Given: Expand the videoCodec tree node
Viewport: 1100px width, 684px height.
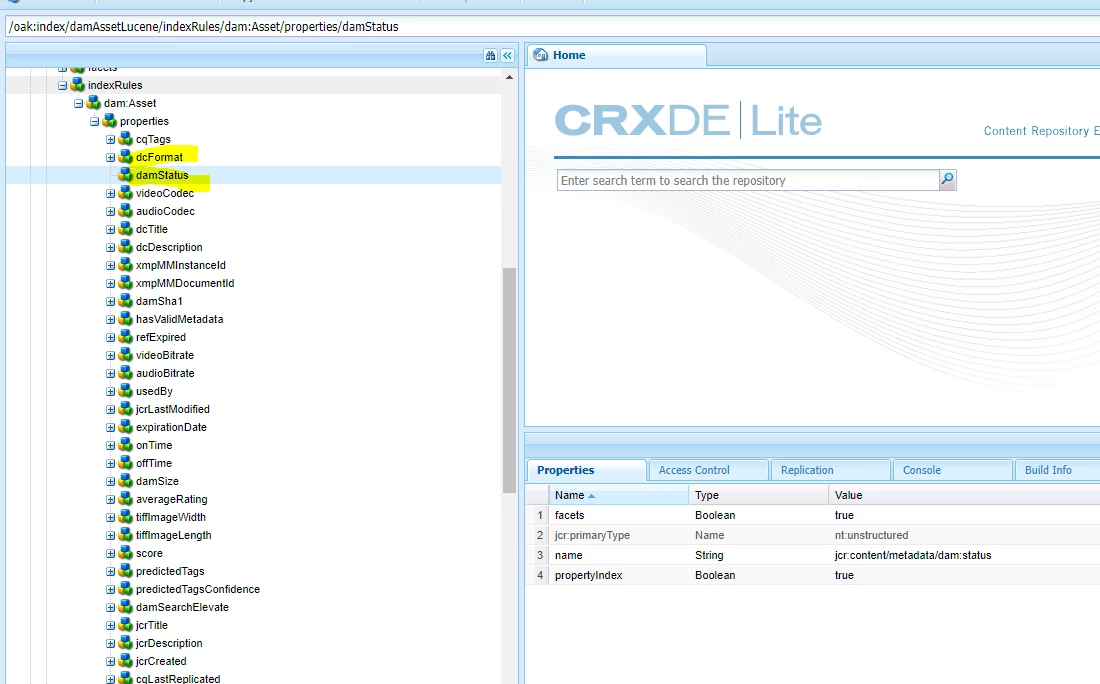Looking at the screenshot, I should click(110, 193).
